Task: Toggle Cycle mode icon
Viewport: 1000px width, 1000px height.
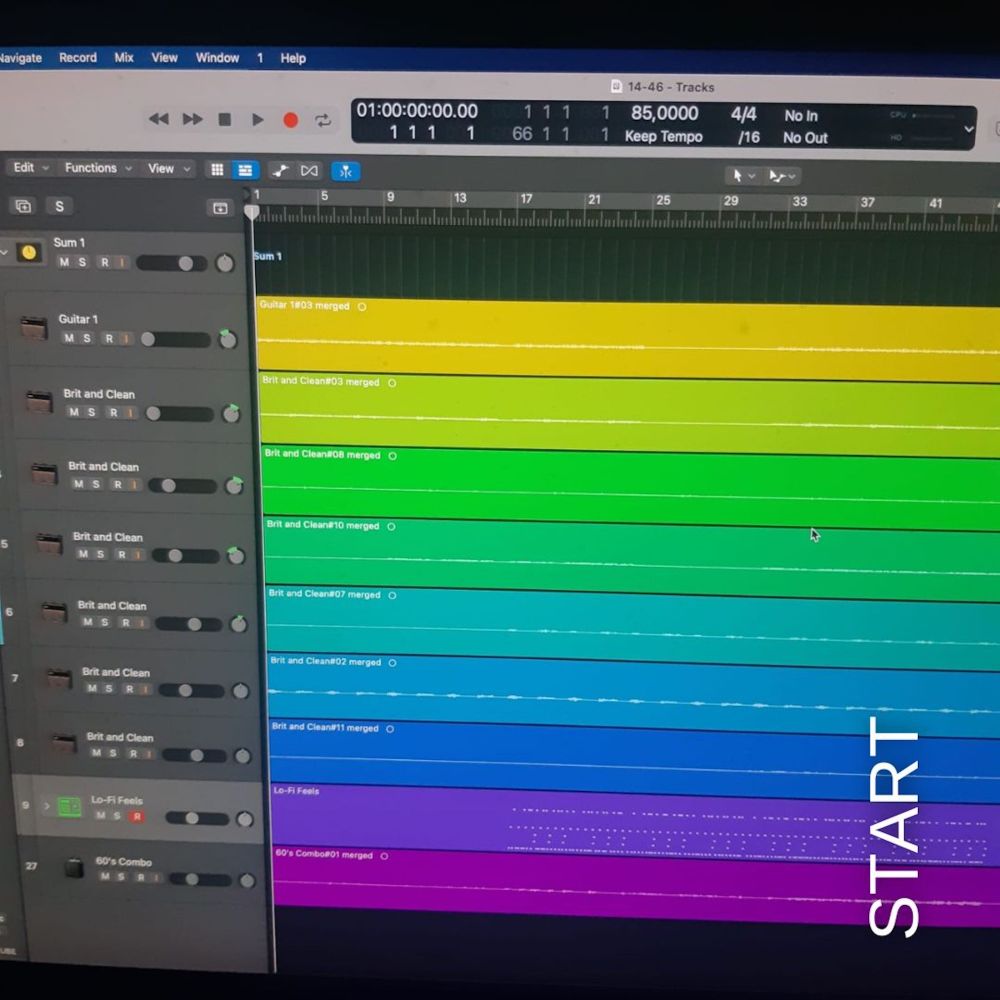Action: point(323,121)
